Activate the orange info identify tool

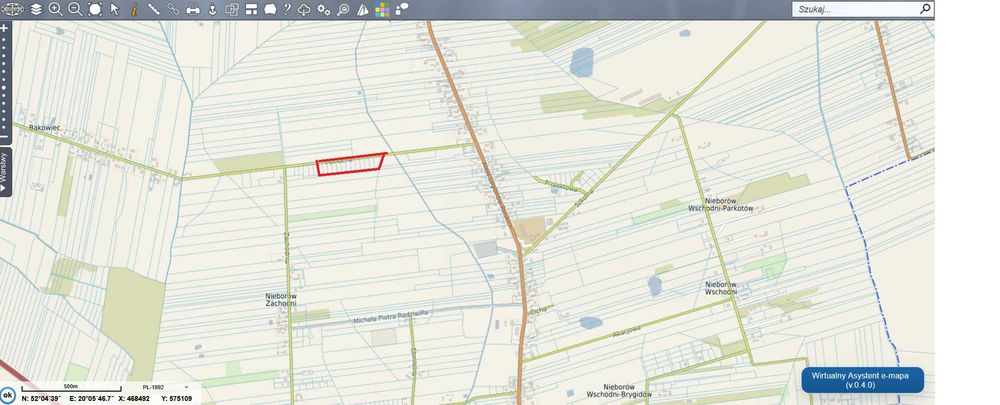pyautogui.click(x=134, y=9)
